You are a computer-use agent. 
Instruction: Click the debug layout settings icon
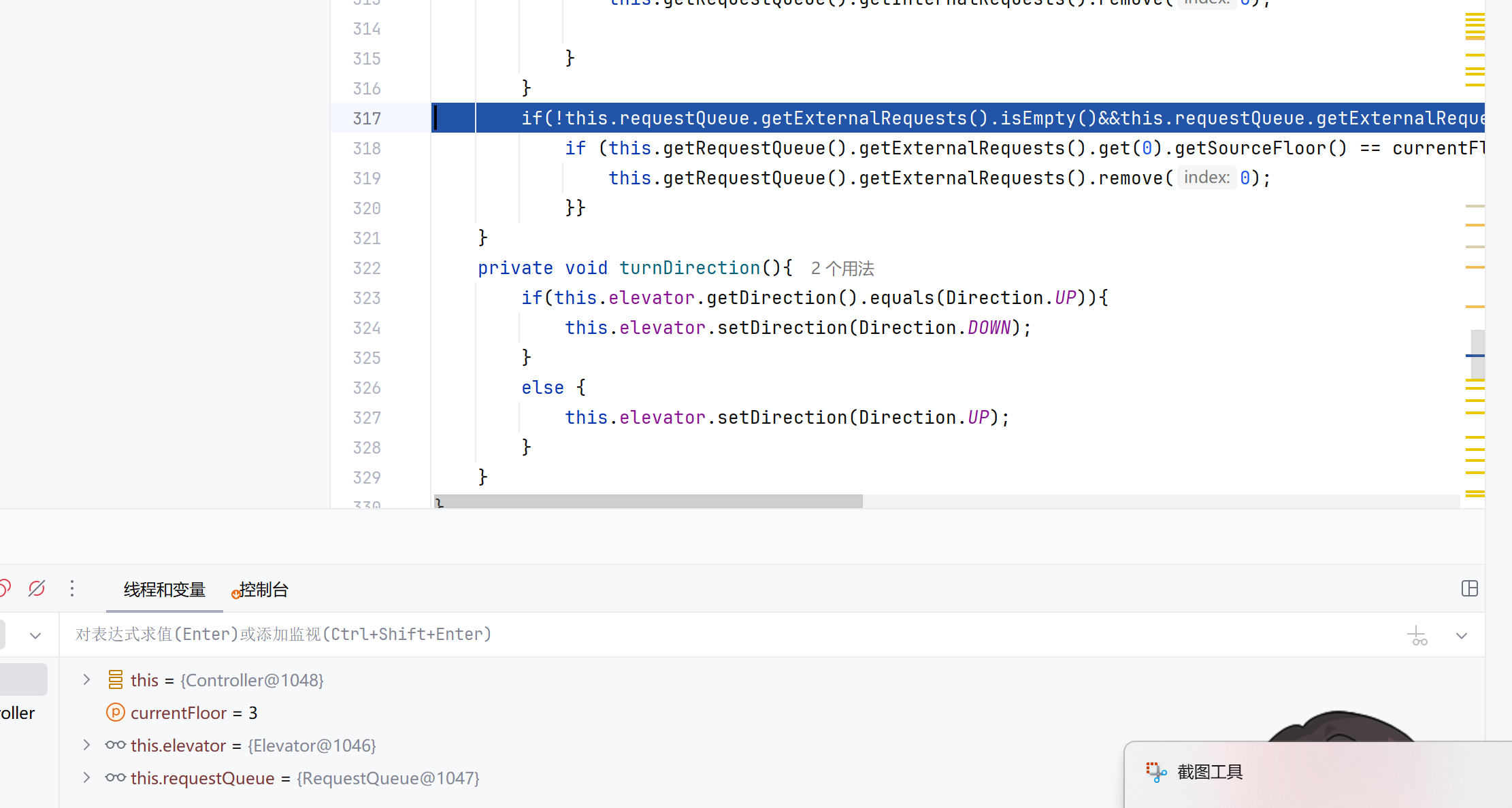point(1469,588)
